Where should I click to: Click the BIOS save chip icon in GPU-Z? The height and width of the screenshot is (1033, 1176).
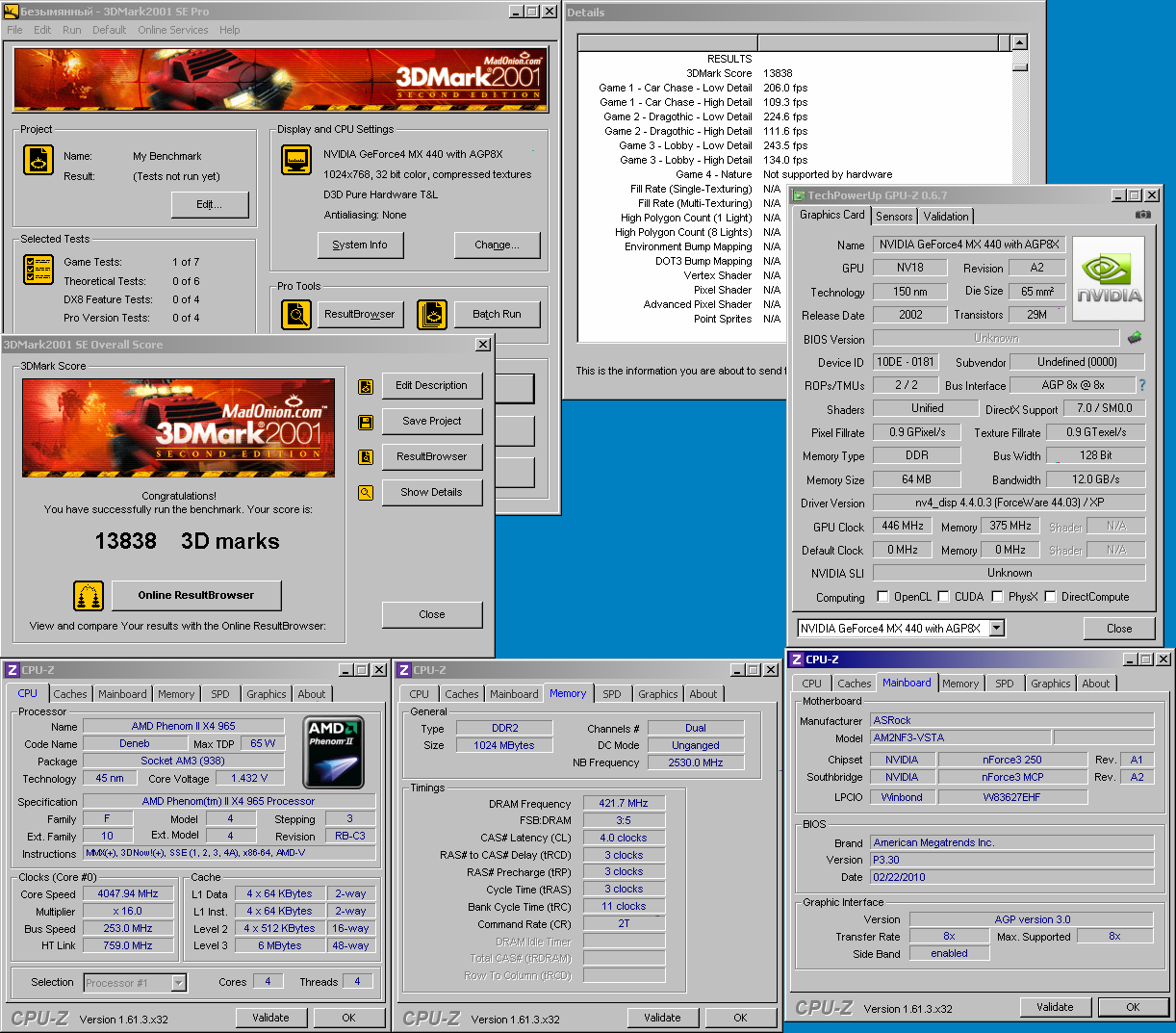tap(1135, 338)
